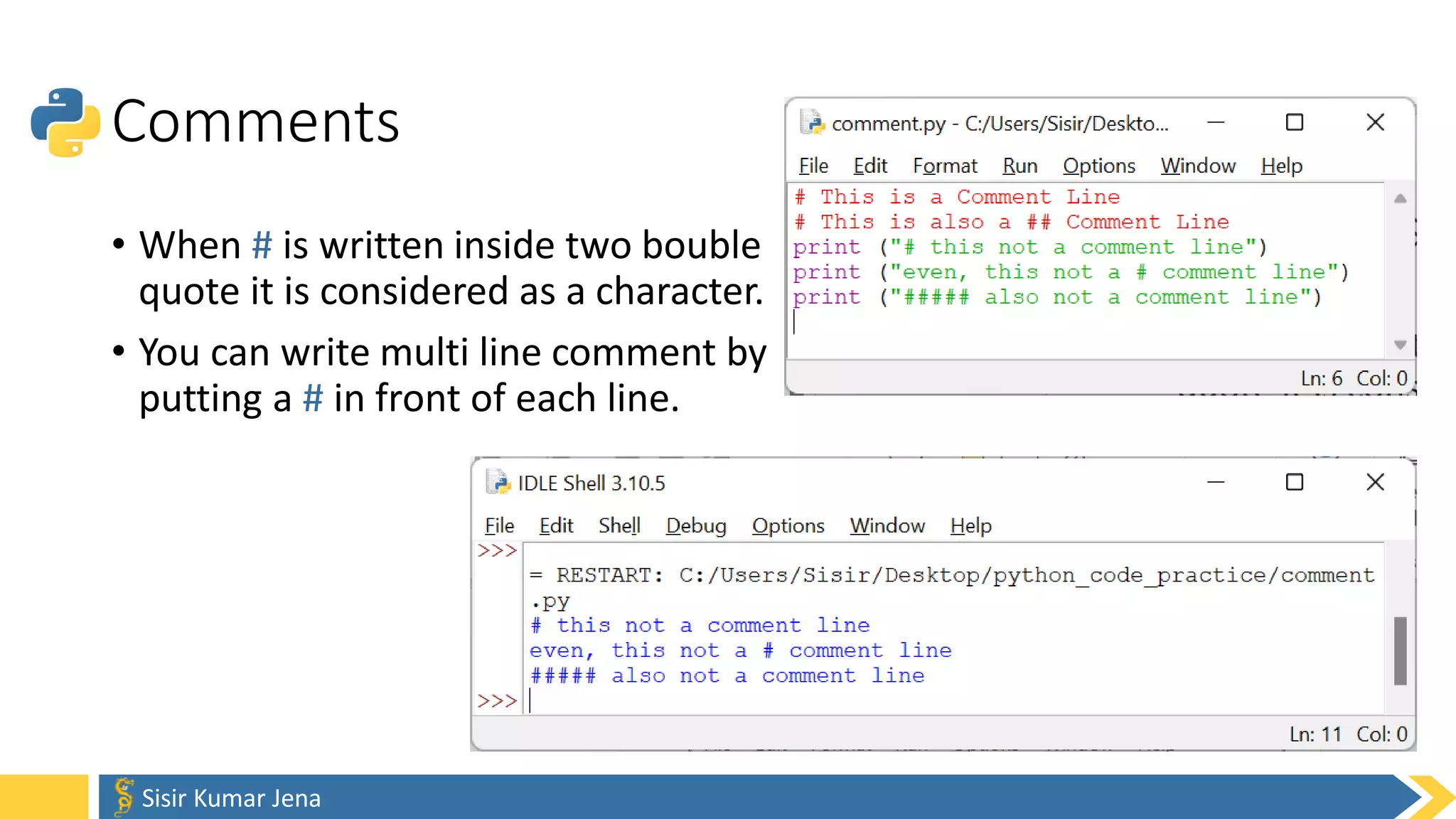Viewport: 1456px width, 819px height.
Task: Maximize the IDLE Shell window
Action: coord(1295,482)
